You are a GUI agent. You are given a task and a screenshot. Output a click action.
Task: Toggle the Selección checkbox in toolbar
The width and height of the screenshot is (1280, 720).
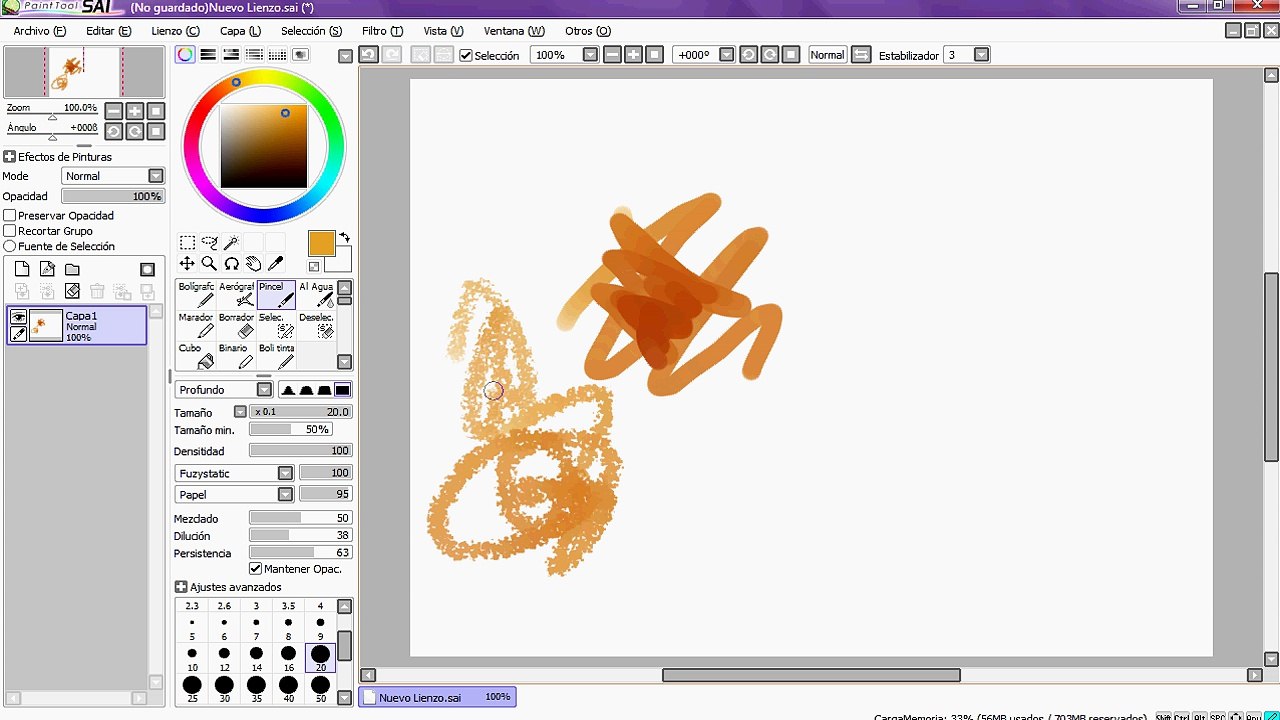coord(465,56)
